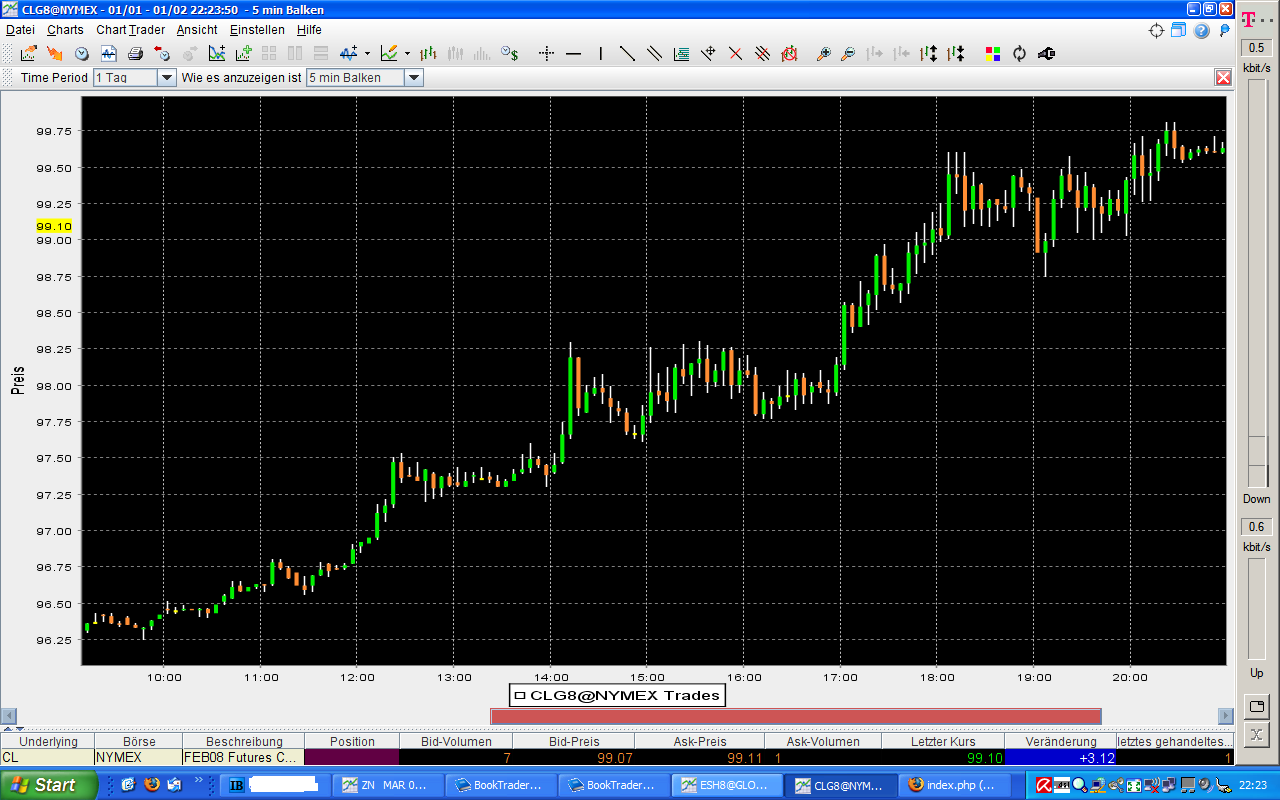The width and height of the screenshot is (1280, 800).
Task: Click the Windows Start button
Action: tap(48, 785)
